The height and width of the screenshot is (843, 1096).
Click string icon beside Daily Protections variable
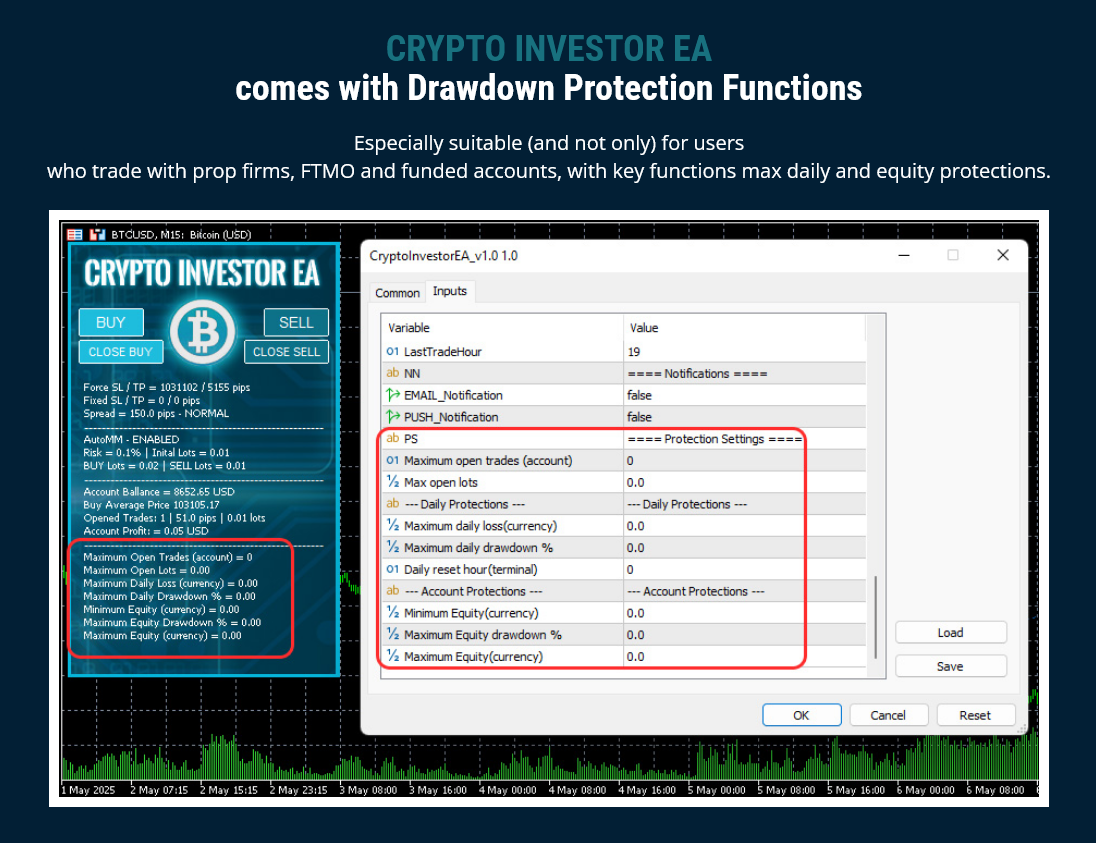(393, 503)
